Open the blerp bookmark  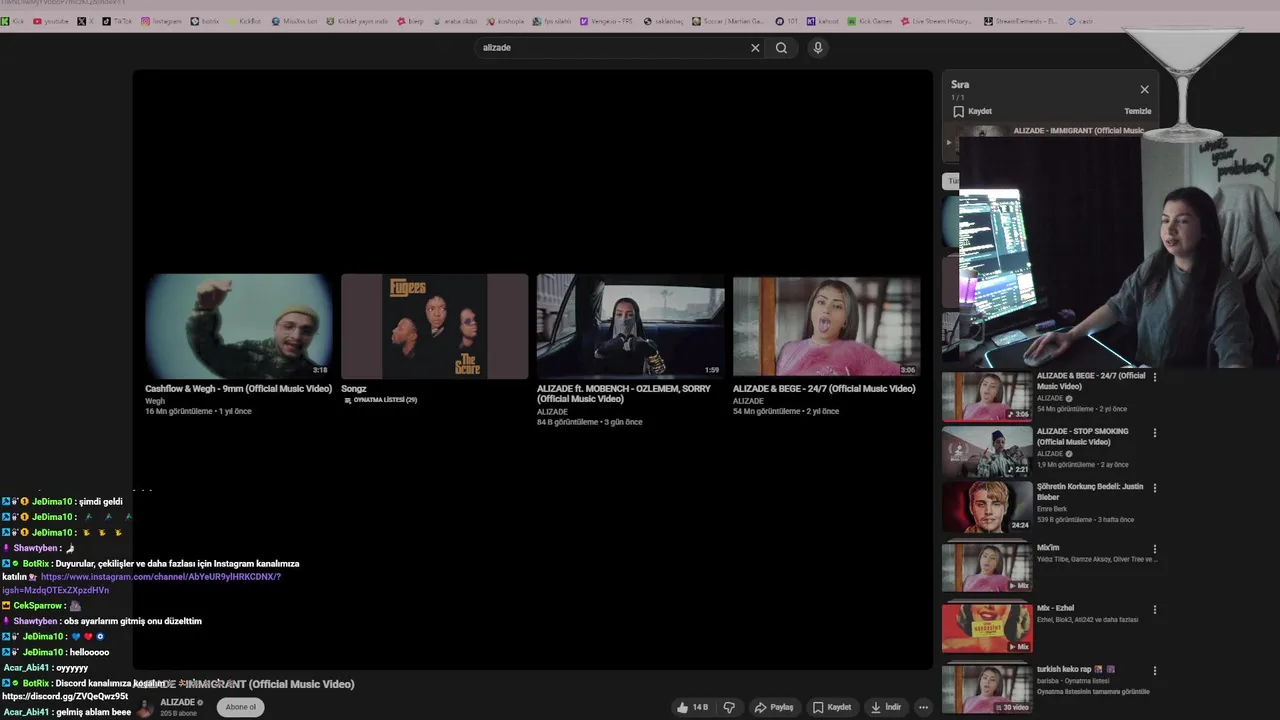411,21
